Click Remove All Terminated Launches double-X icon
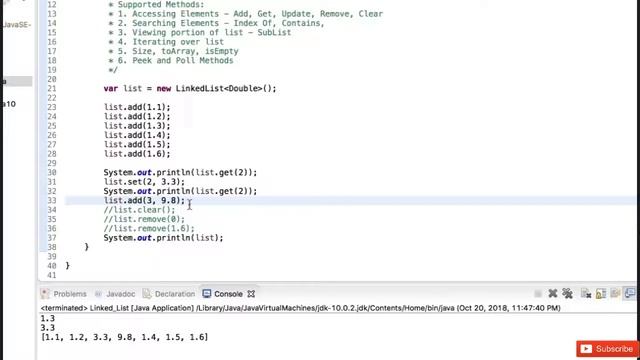640x360 pixels. (x=567, y=293)
